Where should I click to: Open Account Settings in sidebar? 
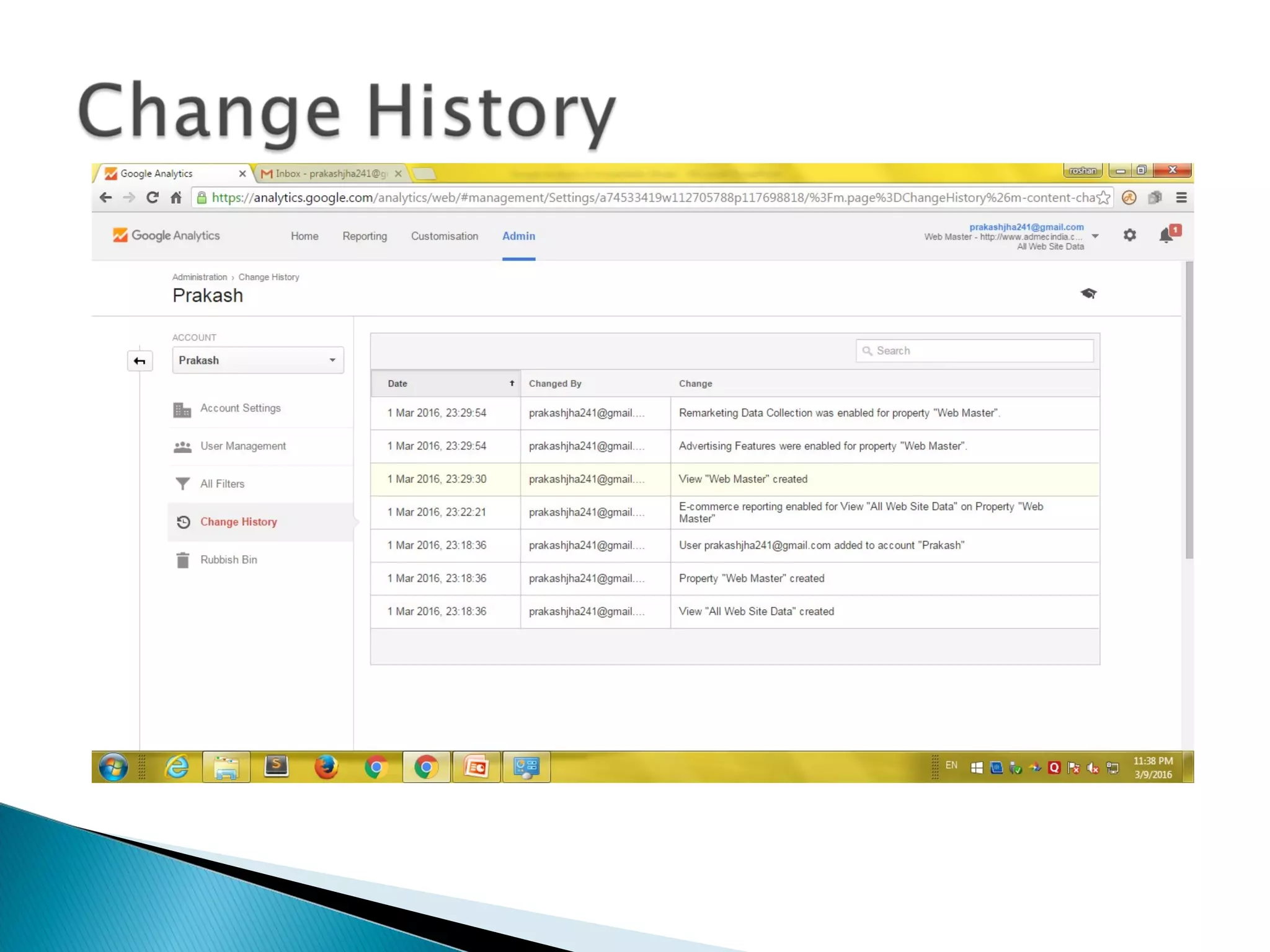(x=240, y=408)
